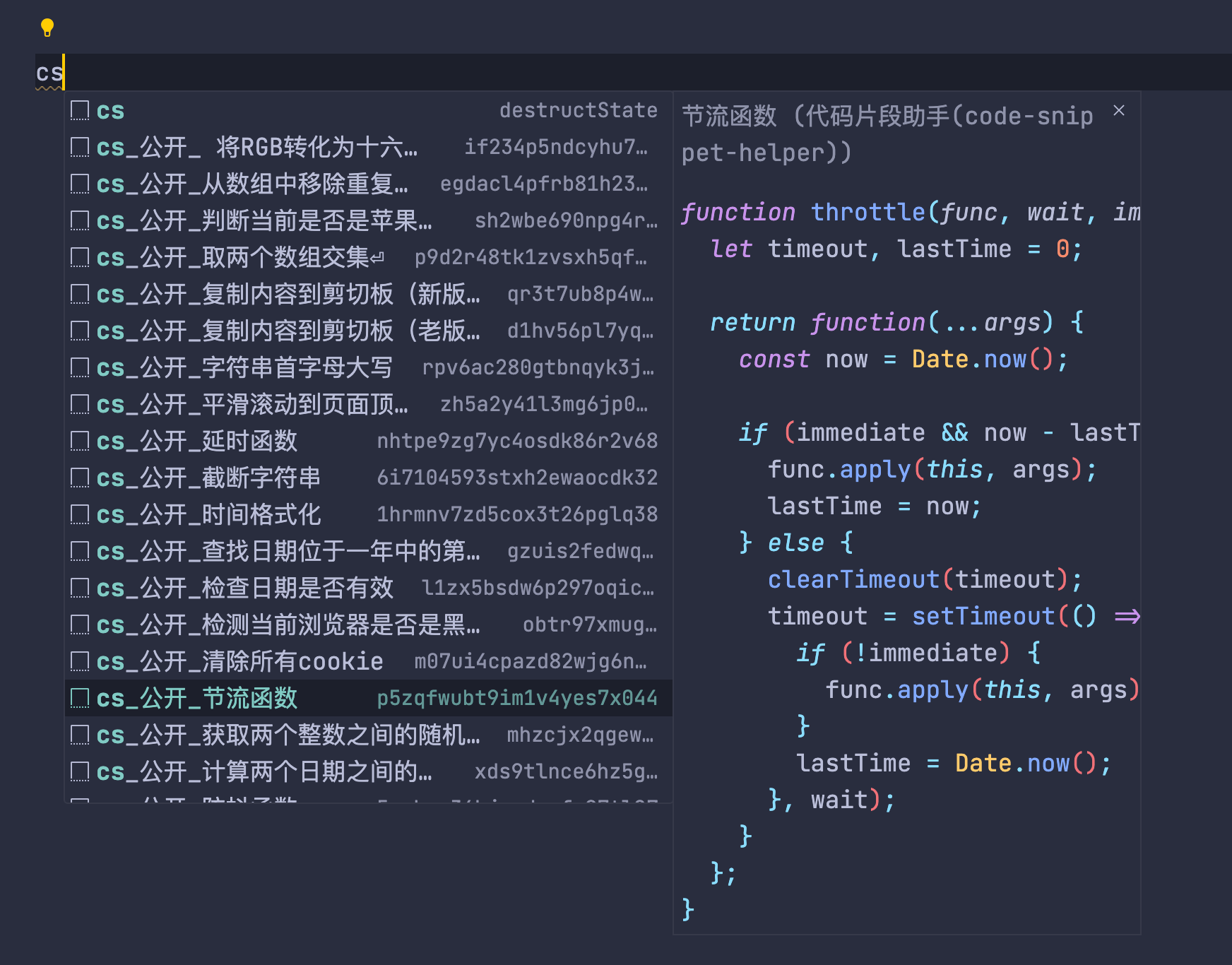The image size is (1232, 965).
Task: Select suggestion cs_公开_查找日期位于一年中的第…
Action: pos(368,551)
